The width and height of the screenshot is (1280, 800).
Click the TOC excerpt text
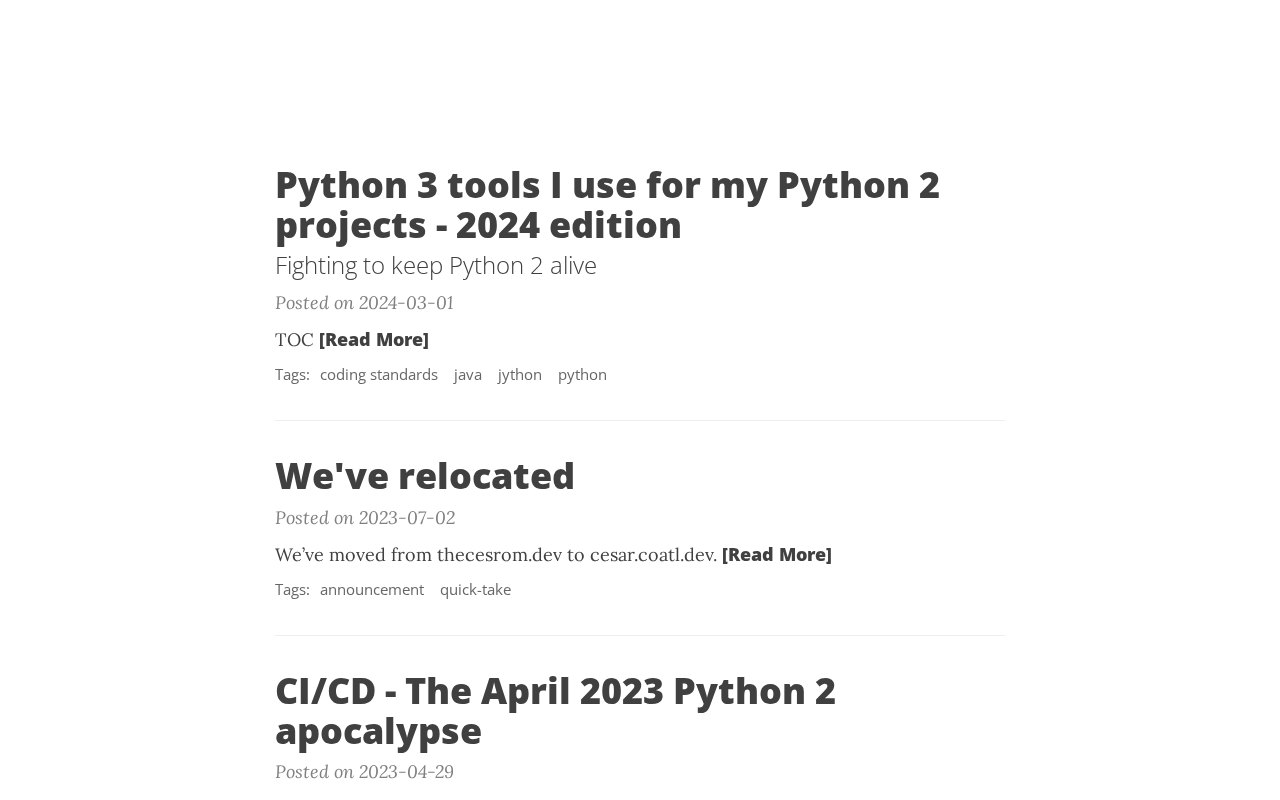[x=294, y=340]
